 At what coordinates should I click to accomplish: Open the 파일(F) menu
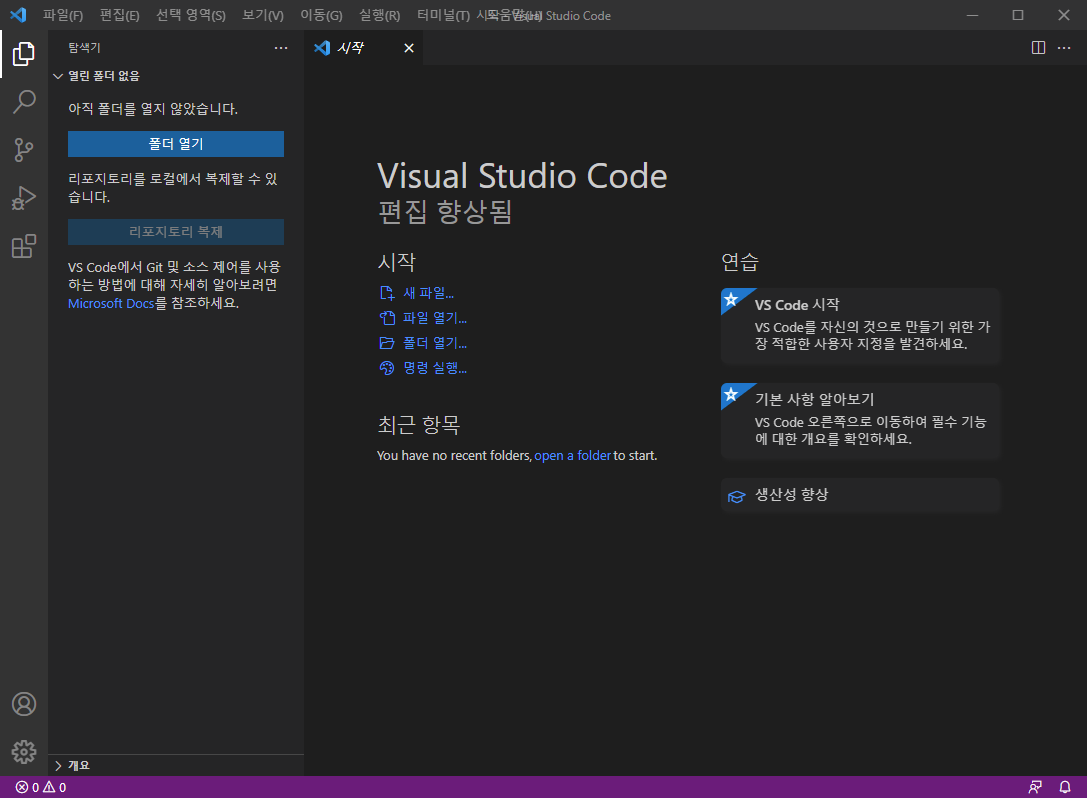tap(63, 15)
